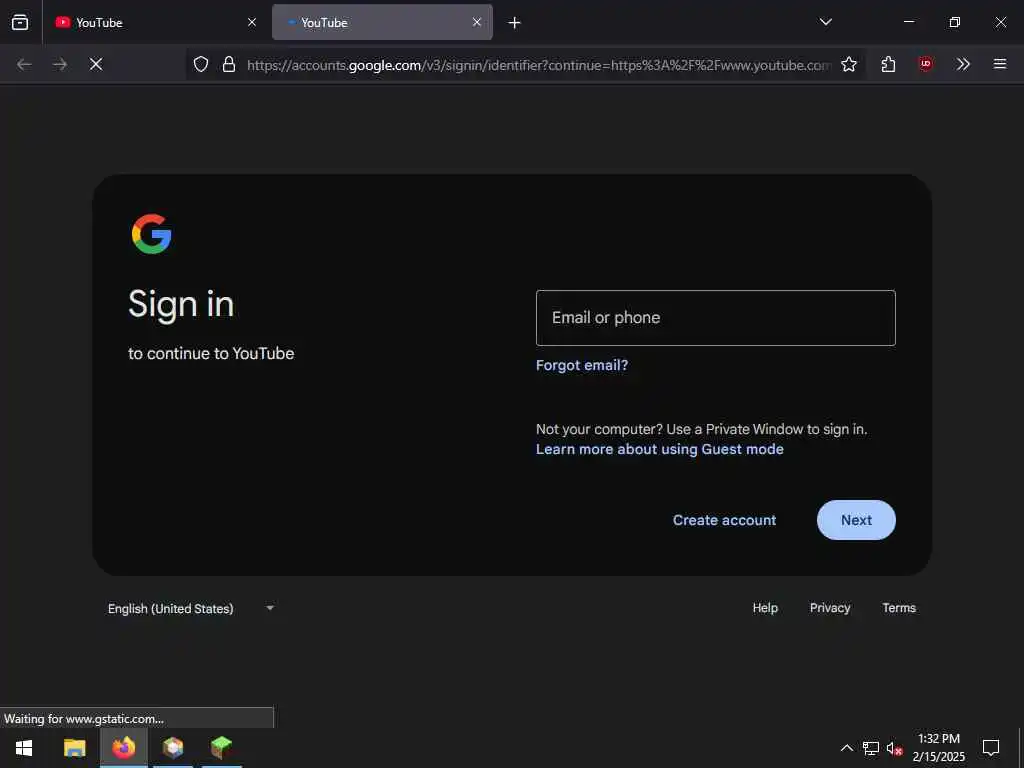Show more toolbar tools overflow chevron
The height and width of the screenshot is (768, 1024).
point(963,64)
